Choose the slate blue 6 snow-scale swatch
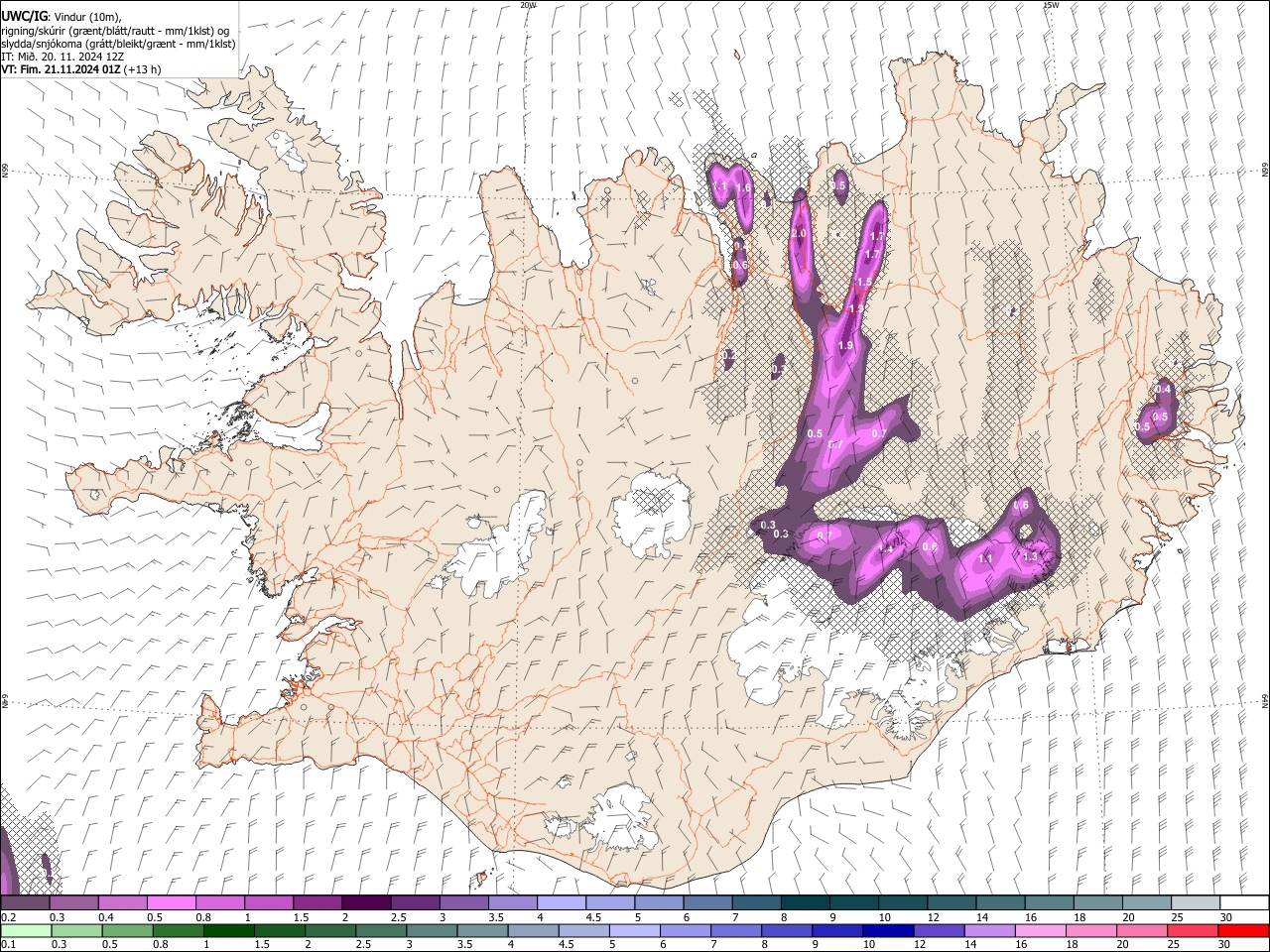The image size is (1270, 952). [x=708, y=902]
